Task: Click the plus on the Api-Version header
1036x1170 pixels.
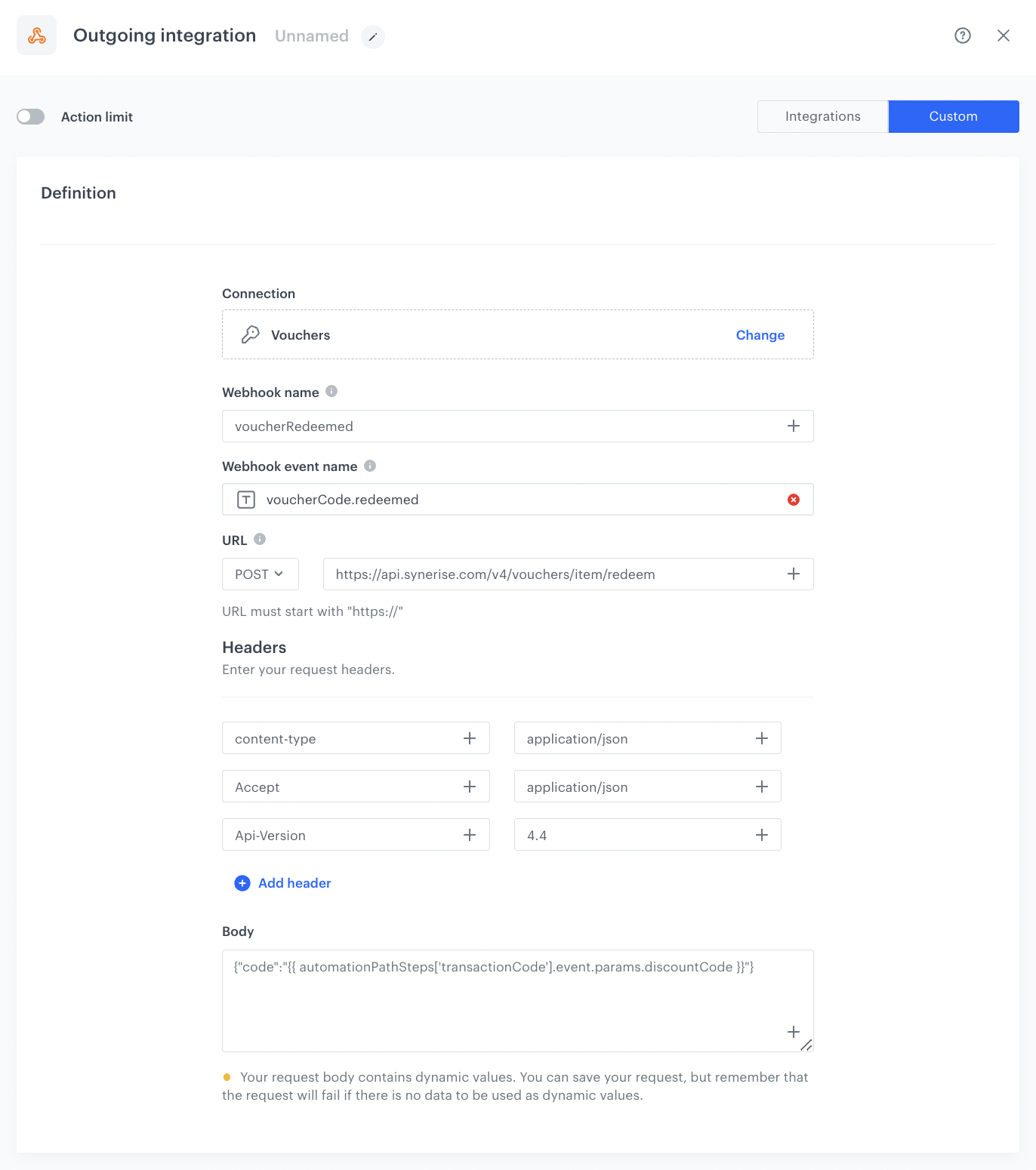Action: 470,835
